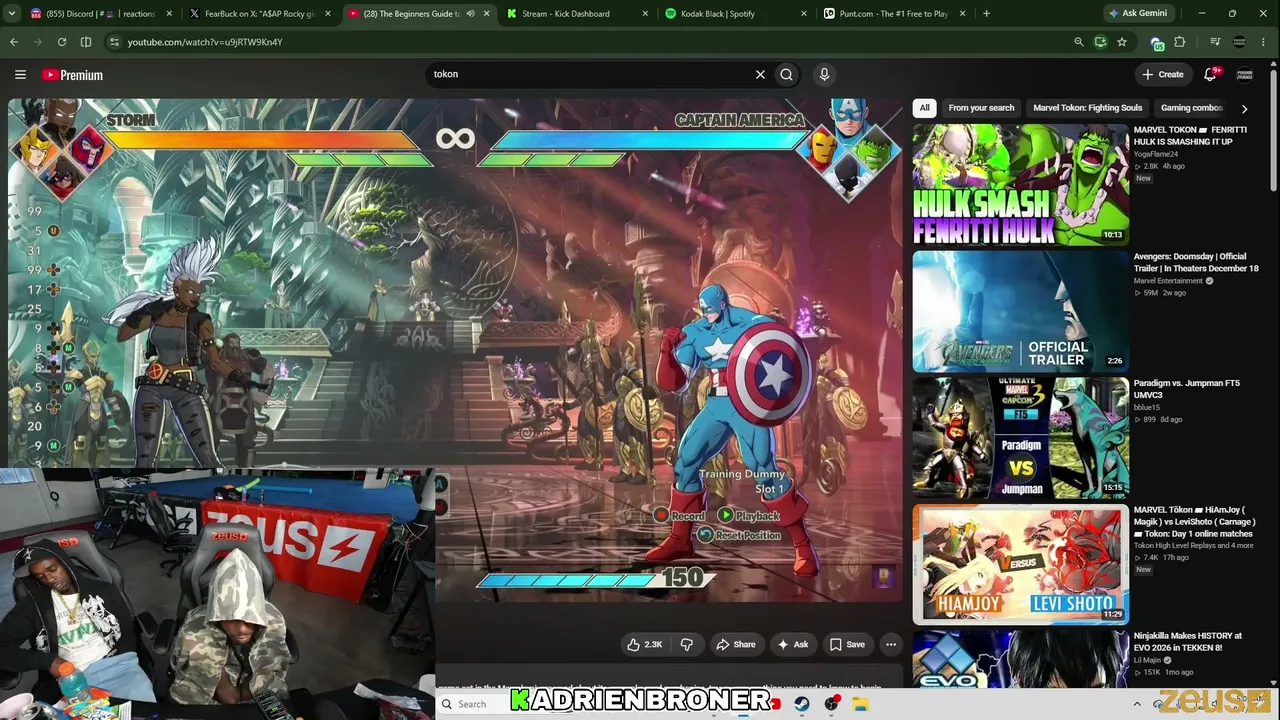Viewport: 1280px width, 720px height.
Task: Click the main video player area
Action: [455, 350]
